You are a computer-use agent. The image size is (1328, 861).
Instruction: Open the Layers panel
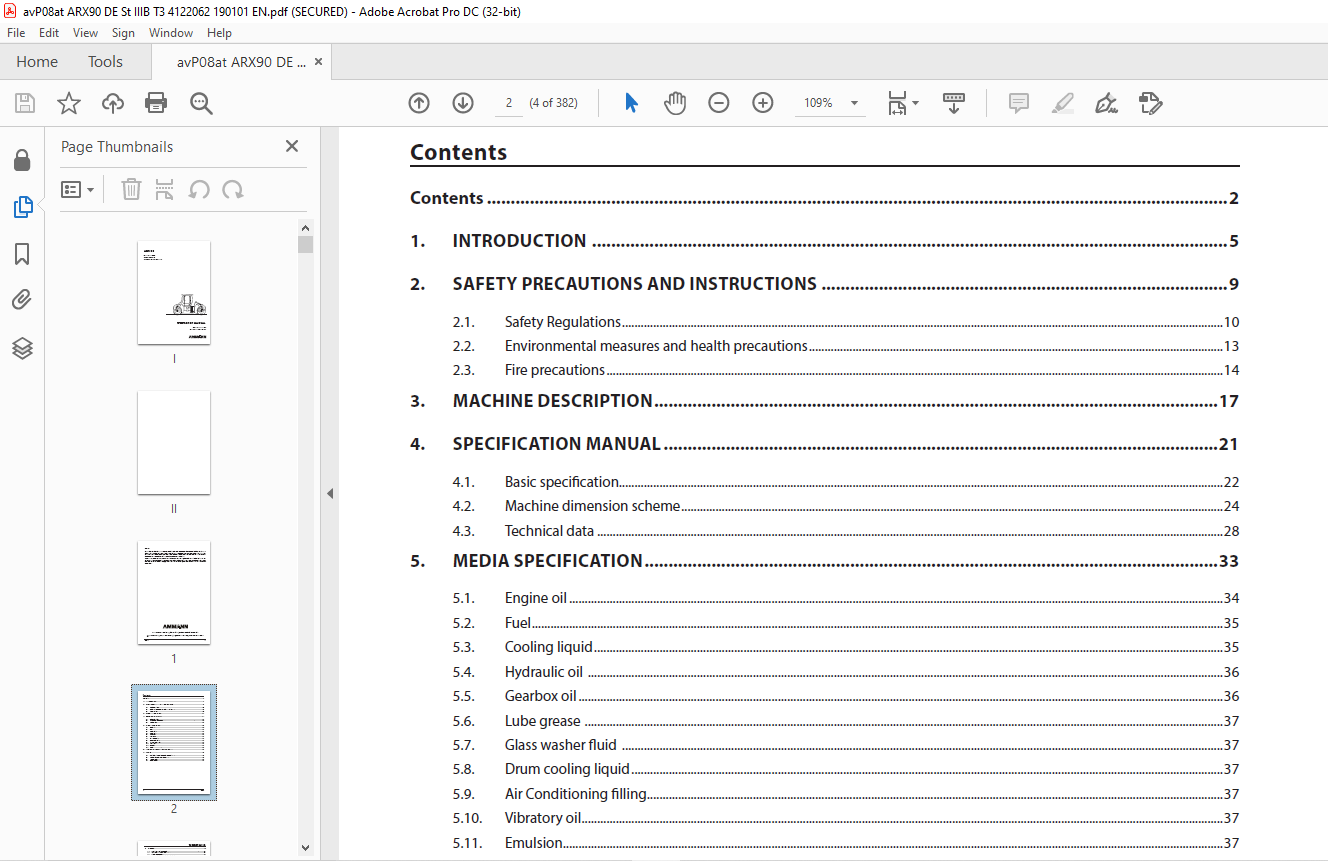point(22,348)
